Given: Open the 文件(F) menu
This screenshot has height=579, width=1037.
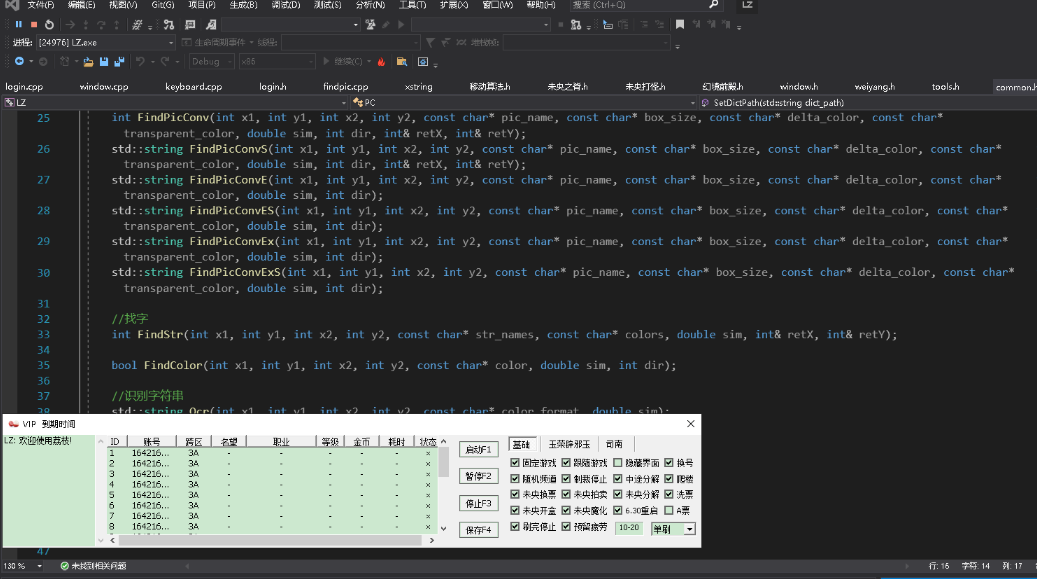Looking at the screenshot, I should coord(41,5).
